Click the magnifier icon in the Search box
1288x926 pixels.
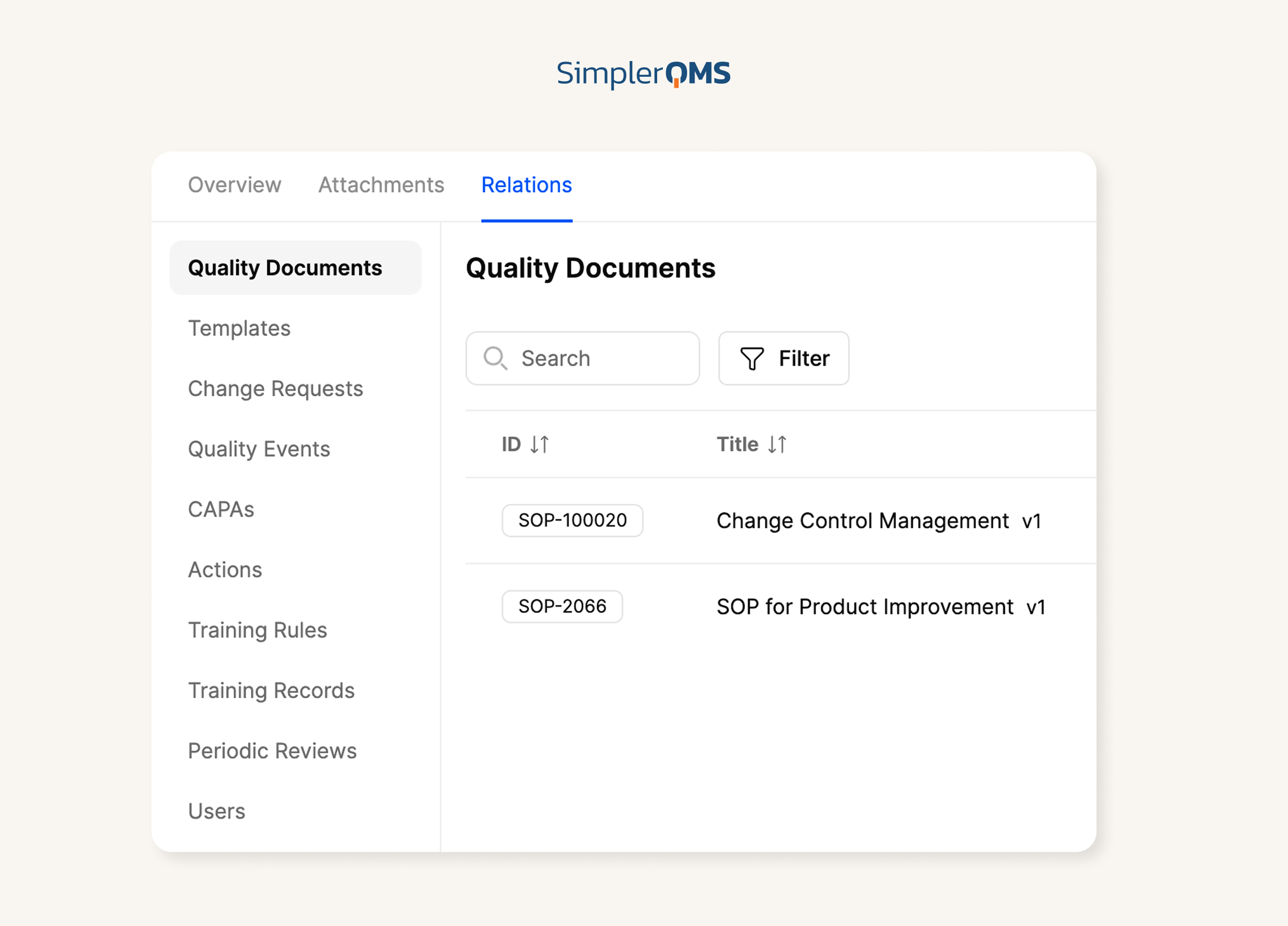click(x=495, y=358)
